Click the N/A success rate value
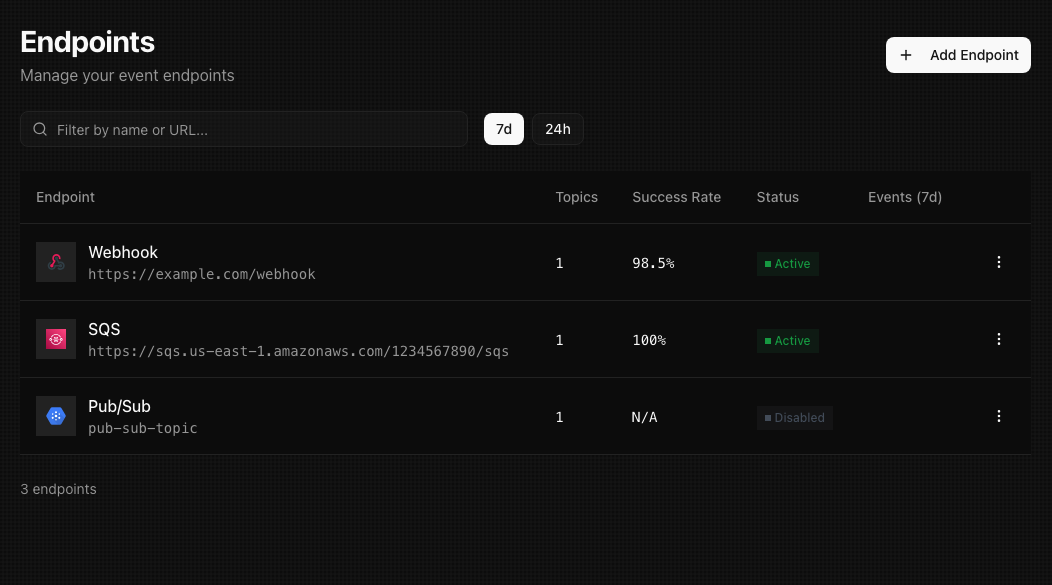1052x585 pixels. pyautogui.click(x=644, y=418)
